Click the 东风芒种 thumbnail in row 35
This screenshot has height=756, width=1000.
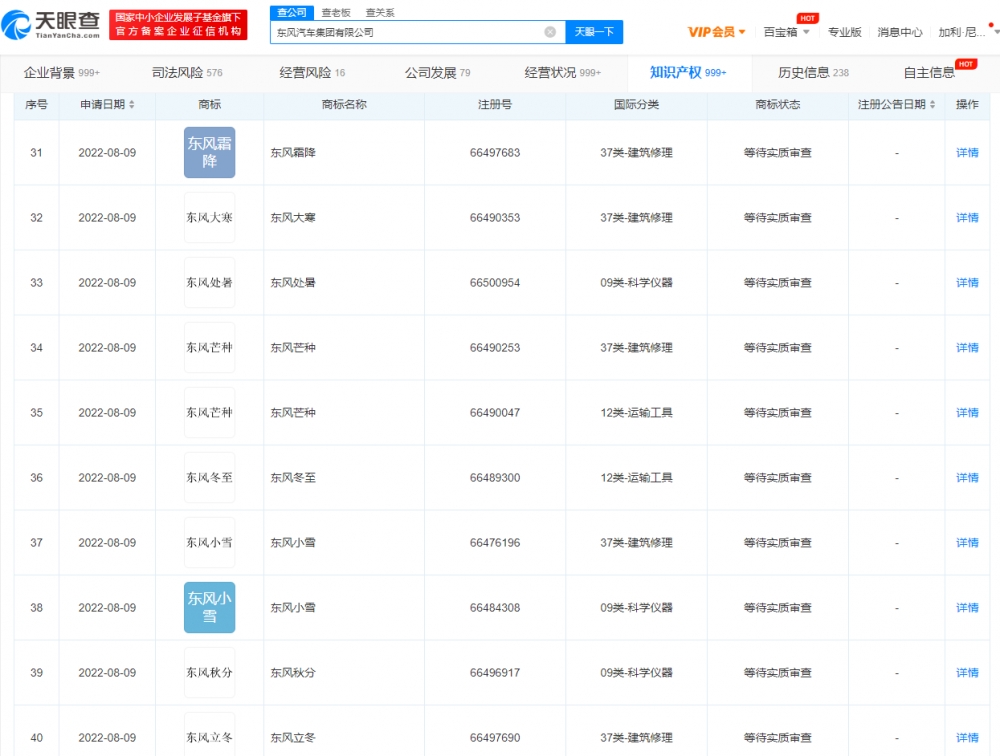(x=209, y=413)
